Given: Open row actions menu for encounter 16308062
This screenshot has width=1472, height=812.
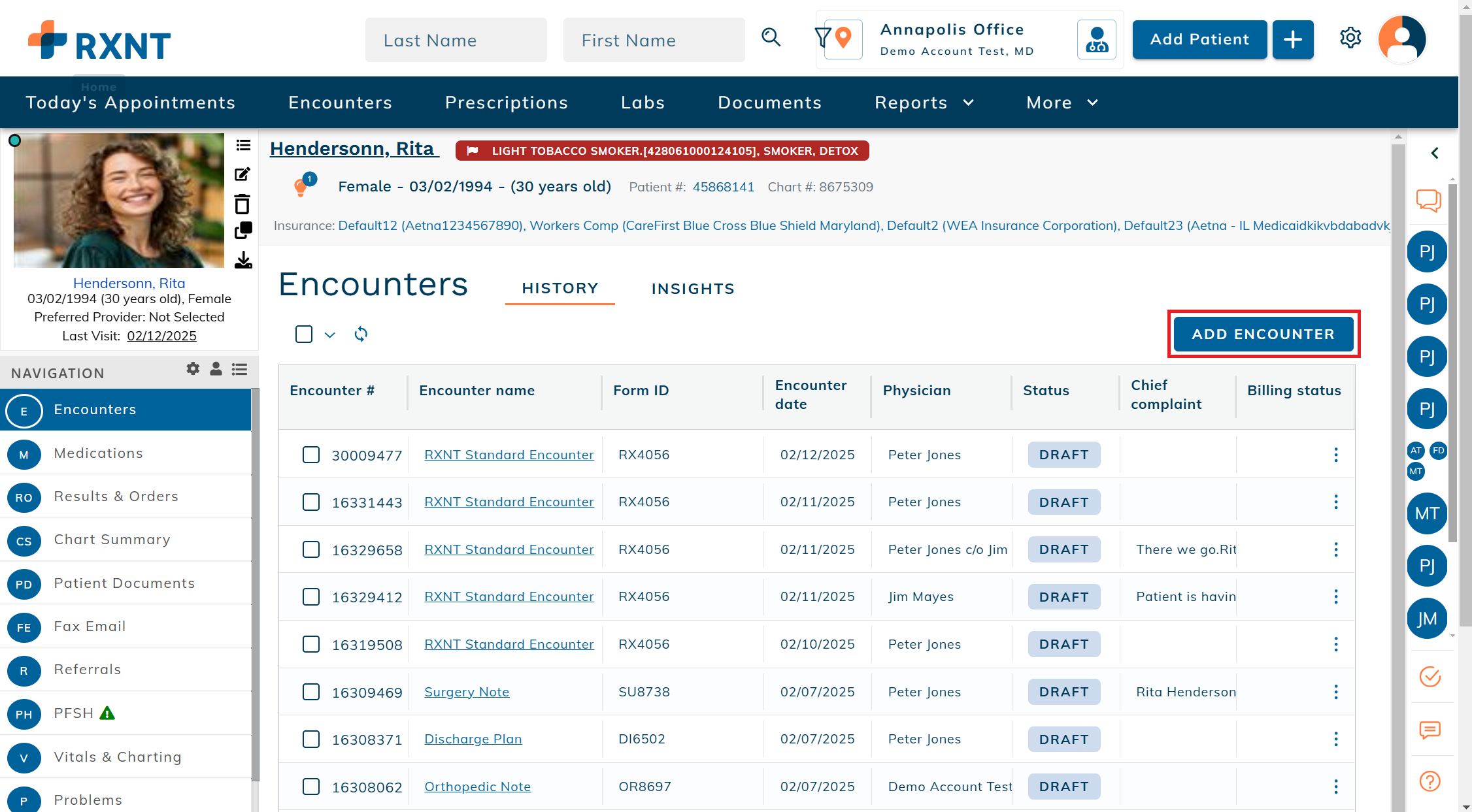Looking at the screenshot, I should coord(1336,787).
